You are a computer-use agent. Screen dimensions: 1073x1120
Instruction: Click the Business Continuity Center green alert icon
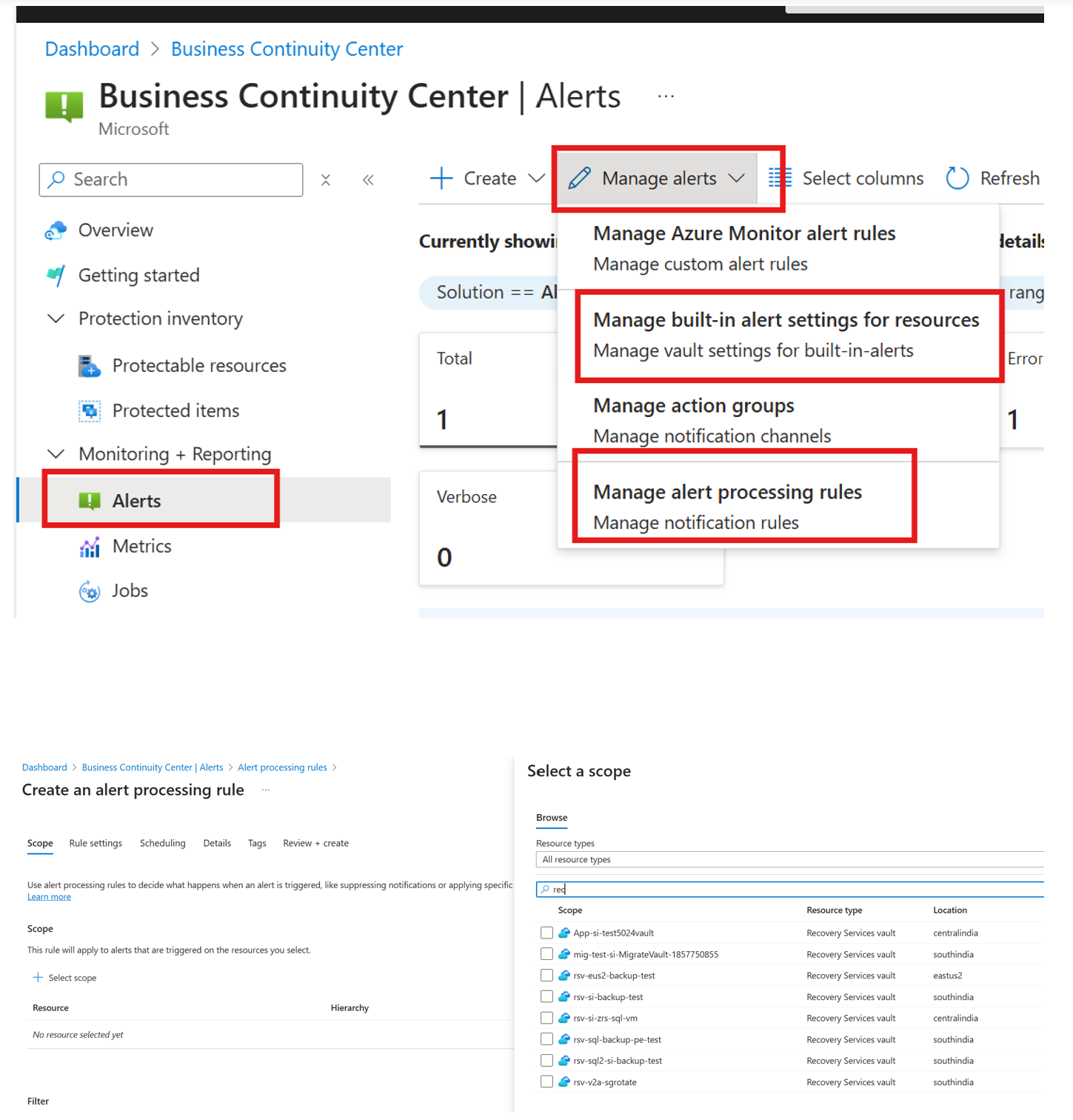pos(64,107)
